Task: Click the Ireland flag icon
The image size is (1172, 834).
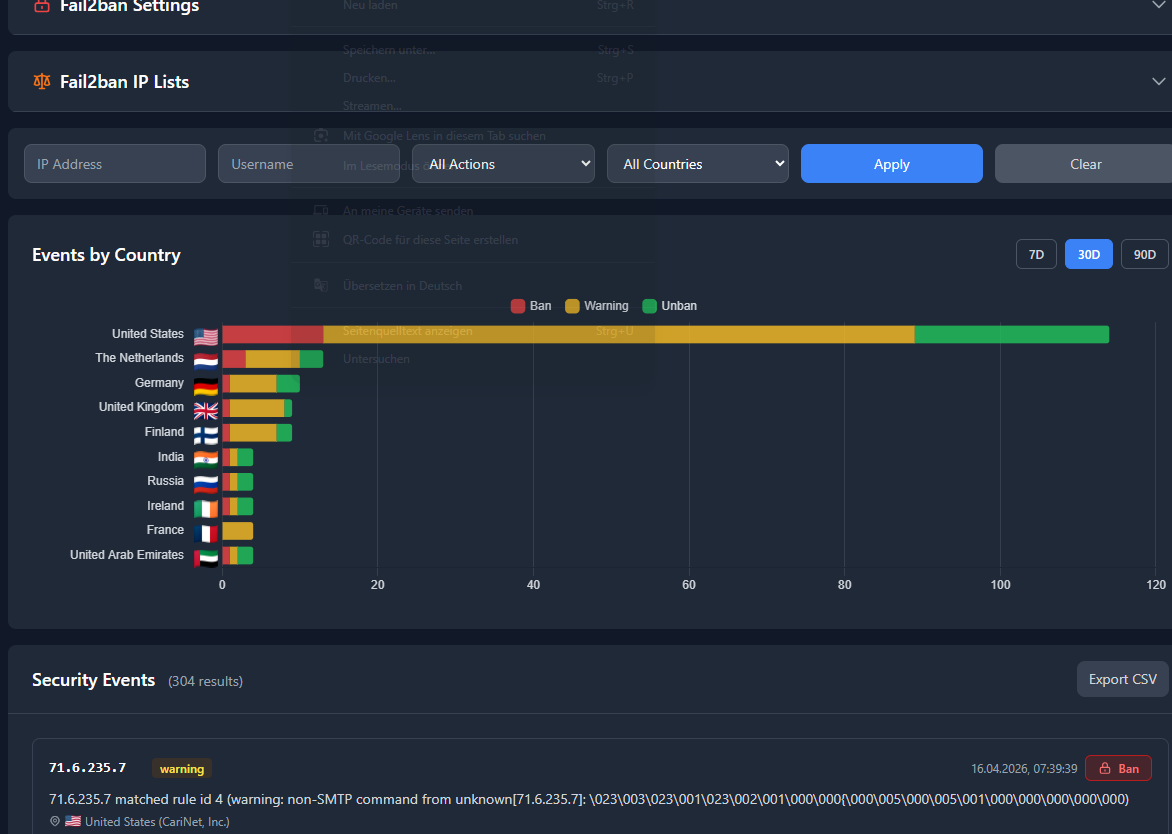Action: click(206, 508)
